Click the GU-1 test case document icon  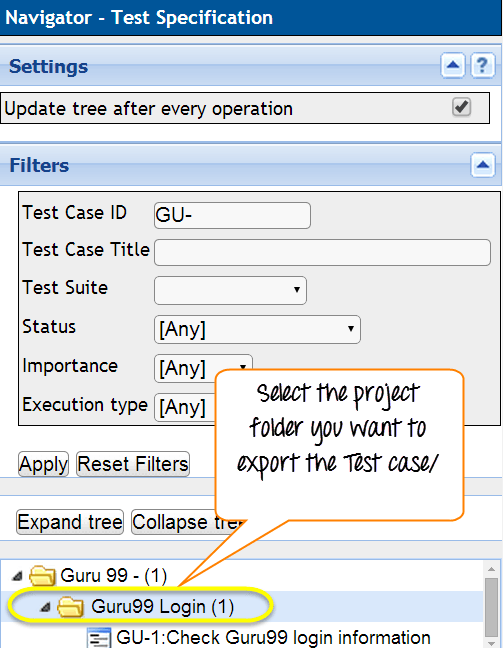coord(99,638)
